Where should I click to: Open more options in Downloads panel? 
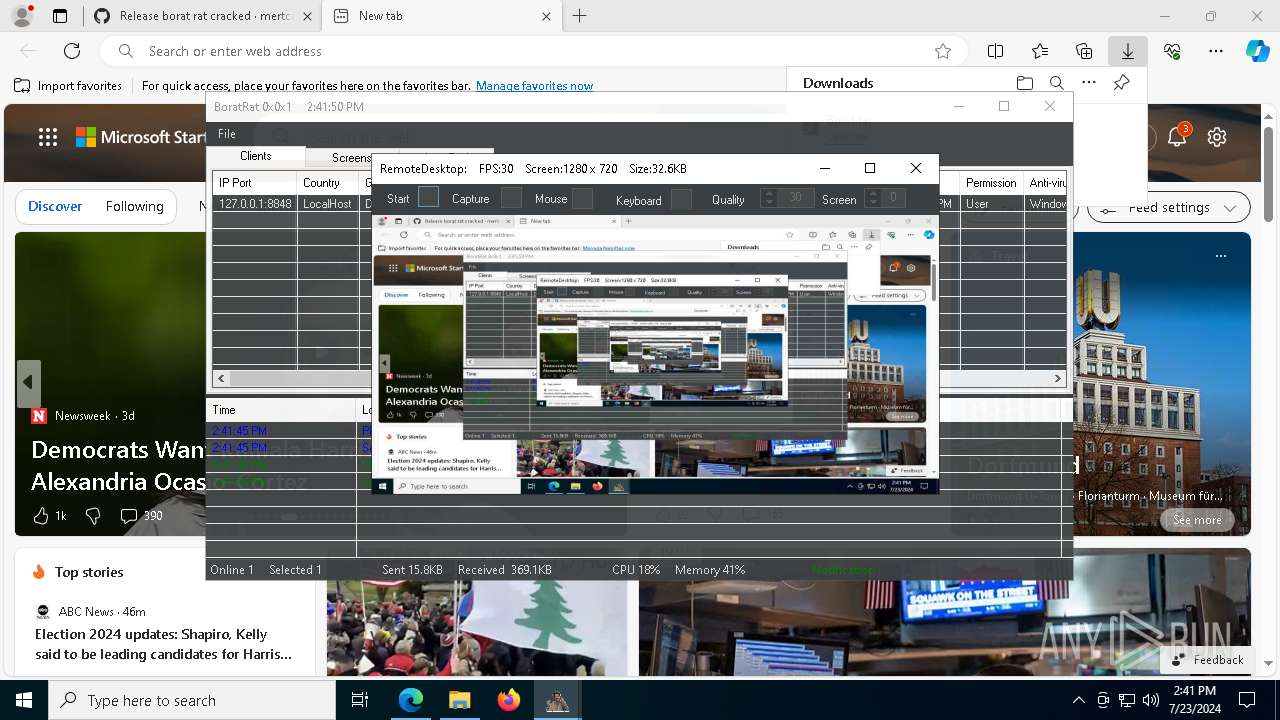click(x=1089, y=83)
